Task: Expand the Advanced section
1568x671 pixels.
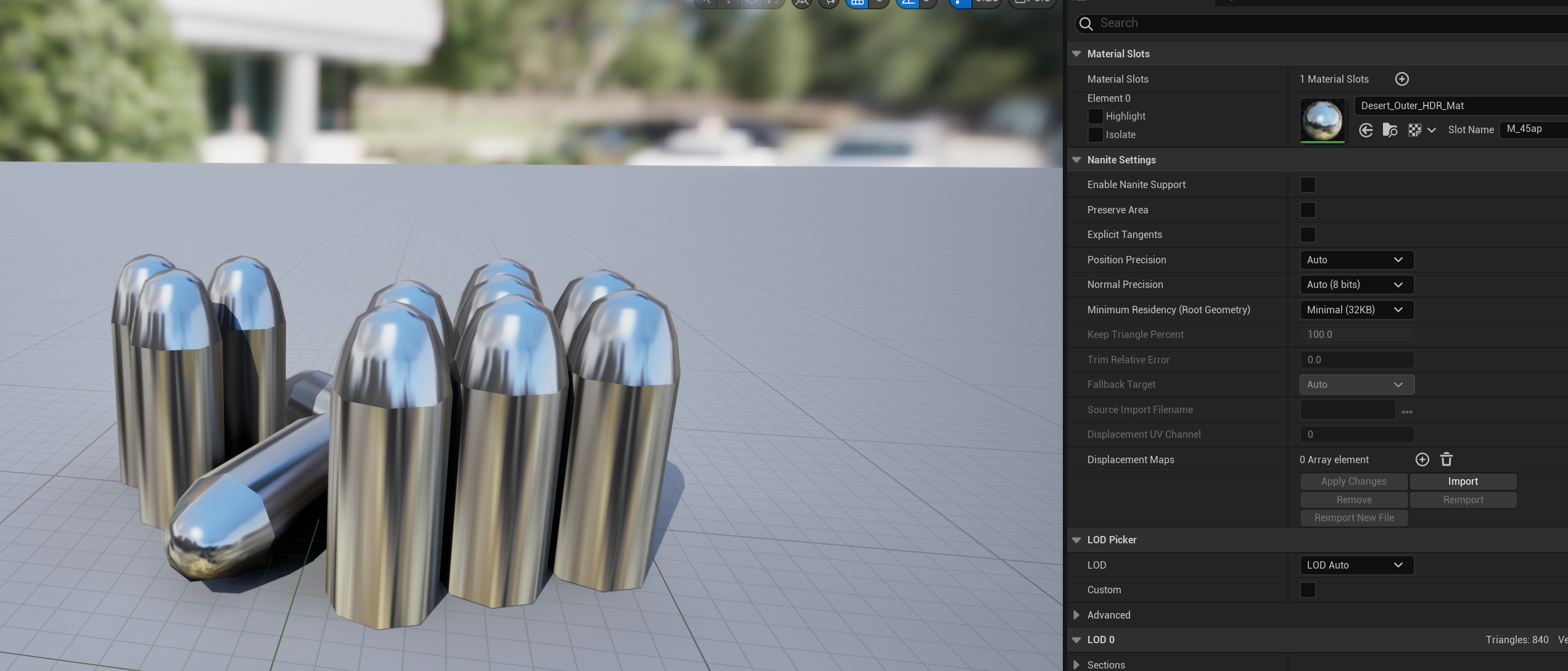Action: 1076,615
